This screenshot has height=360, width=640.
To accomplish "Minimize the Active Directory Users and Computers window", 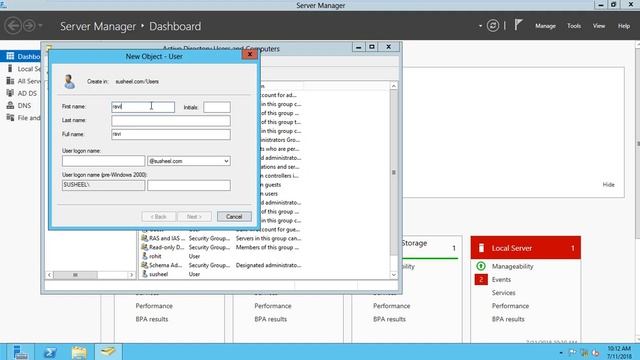I will click(358, 47).
